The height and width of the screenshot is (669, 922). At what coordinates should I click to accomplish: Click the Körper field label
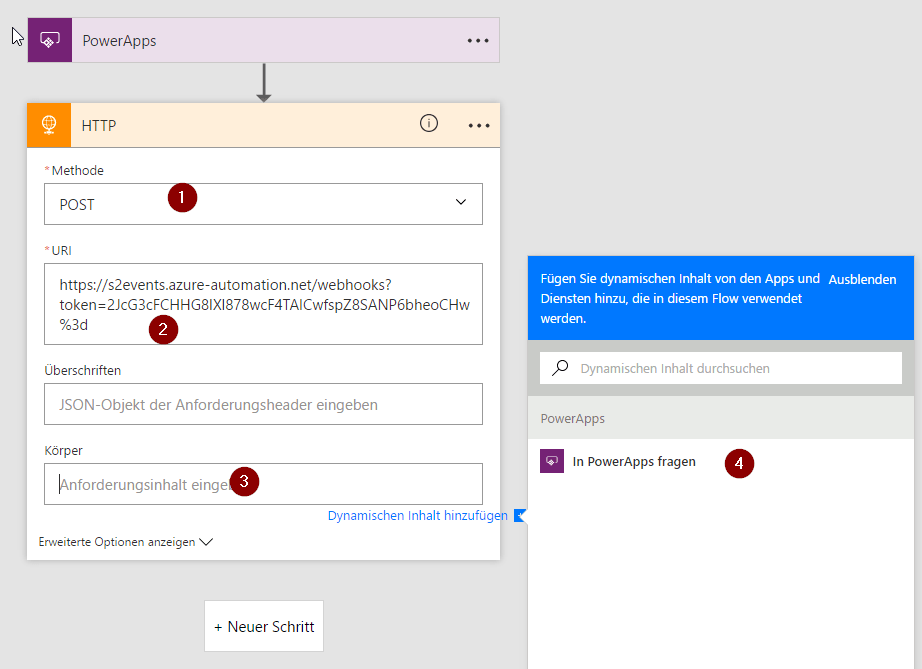(64, 450)
